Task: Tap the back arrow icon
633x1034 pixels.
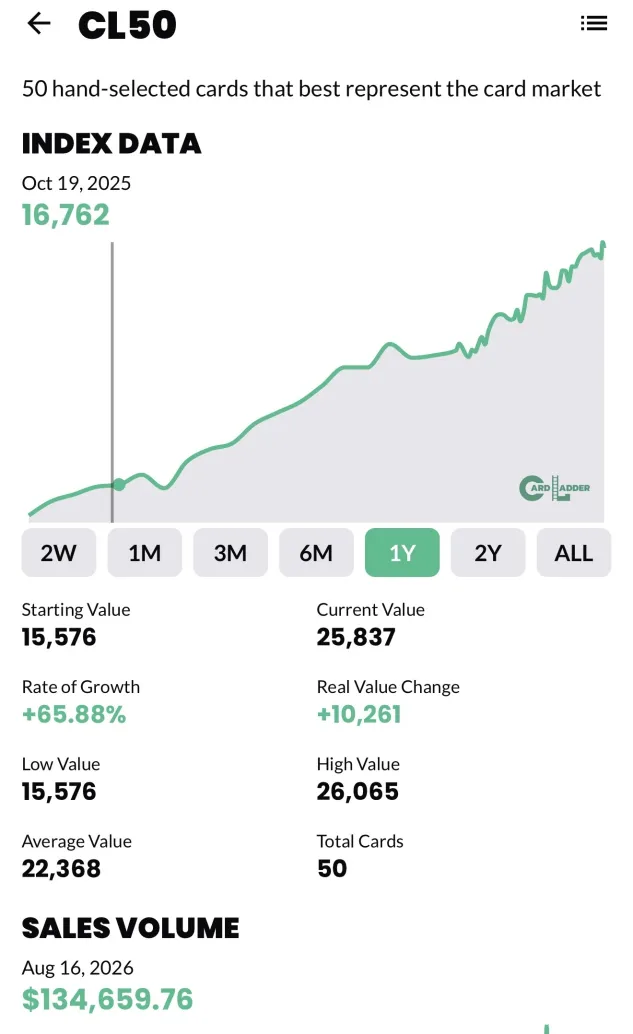Action: tap(39, 24)
